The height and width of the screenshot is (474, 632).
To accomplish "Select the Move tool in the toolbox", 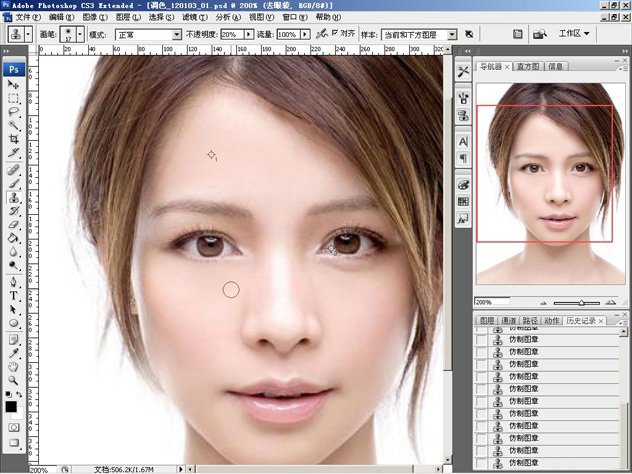I will click(14, 85).
